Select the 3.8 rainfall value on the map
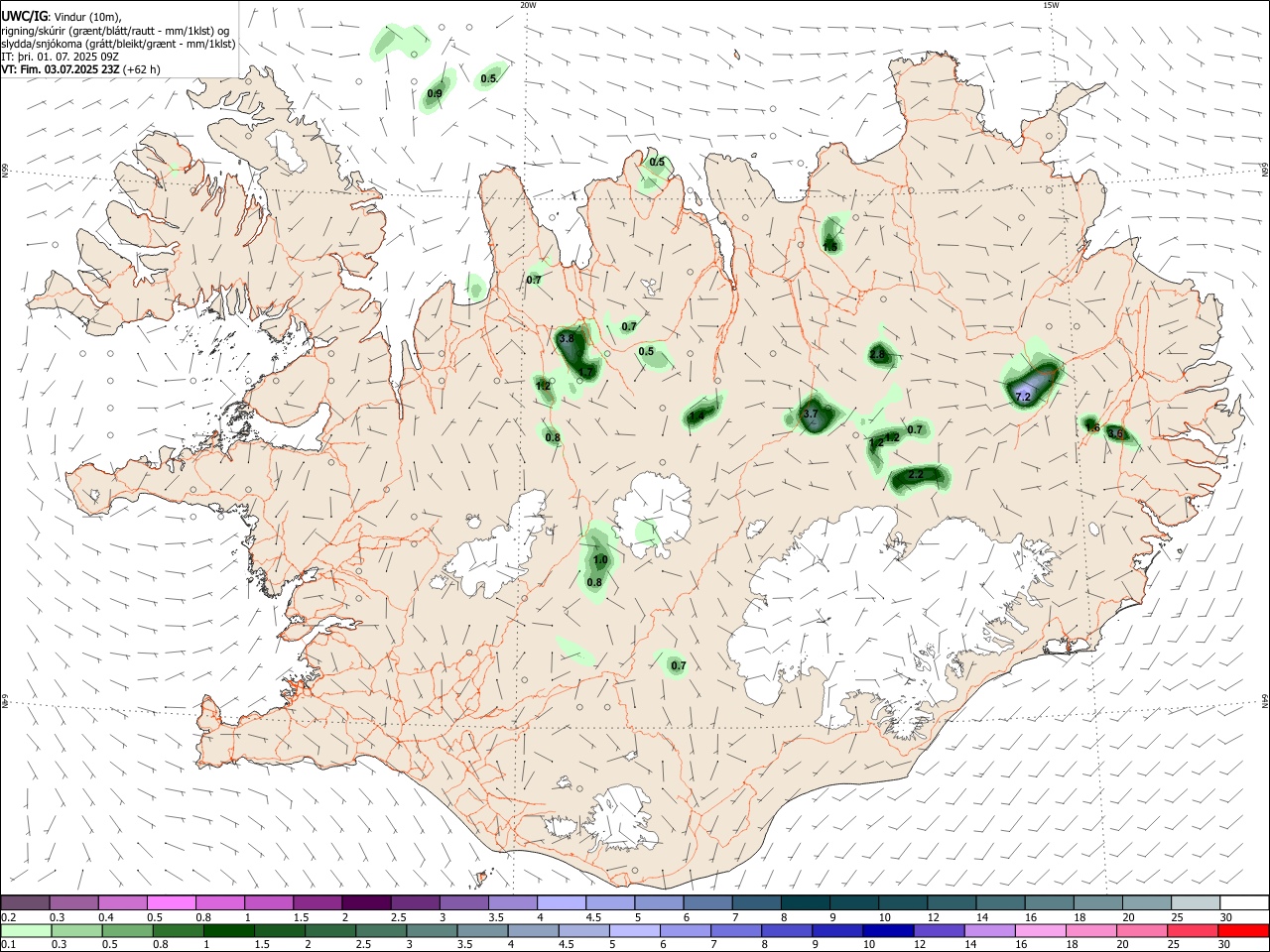Screen dimensions: 1270x952 point(567,338)
